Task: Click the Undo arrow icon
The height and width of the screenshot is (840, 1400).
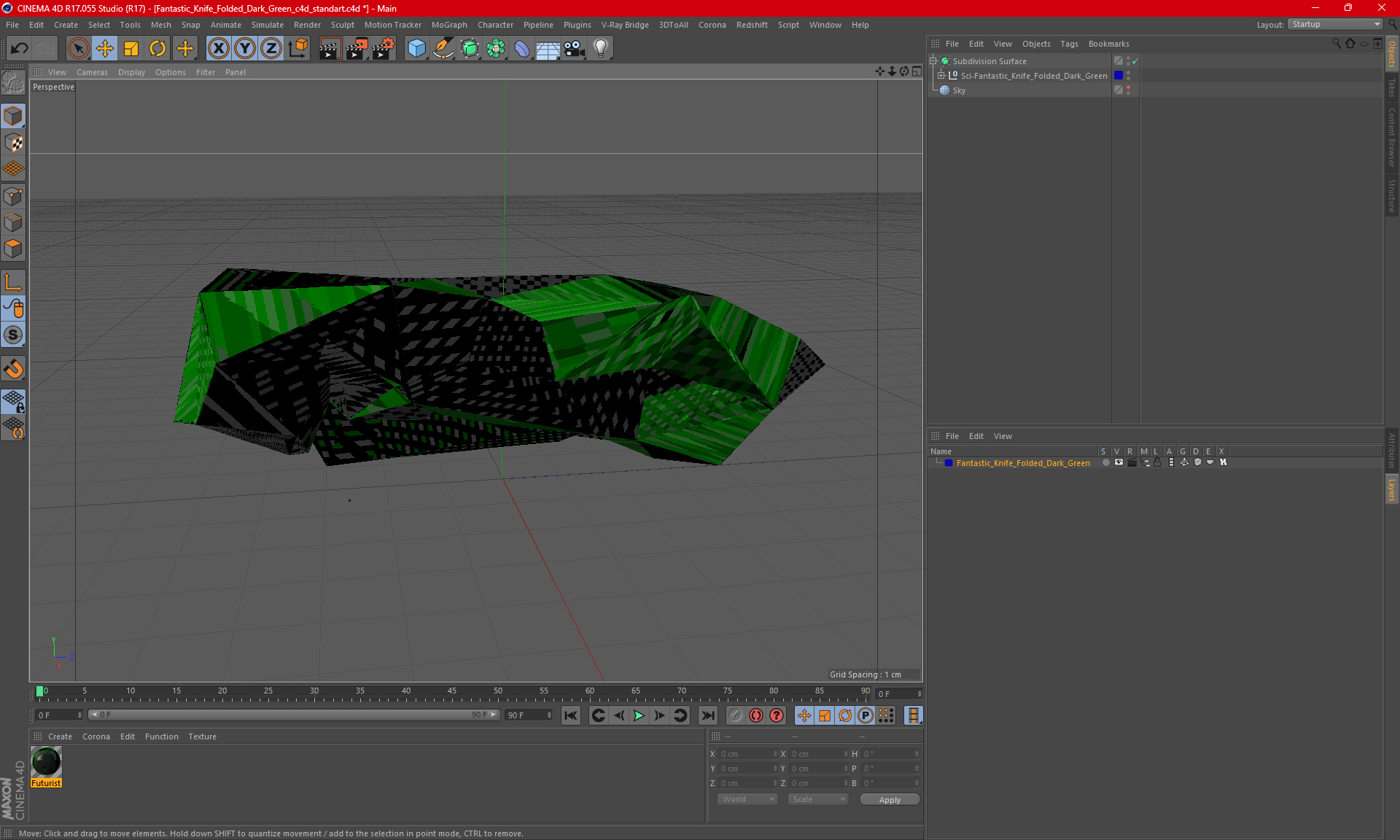Action: [x=20, y=49]
